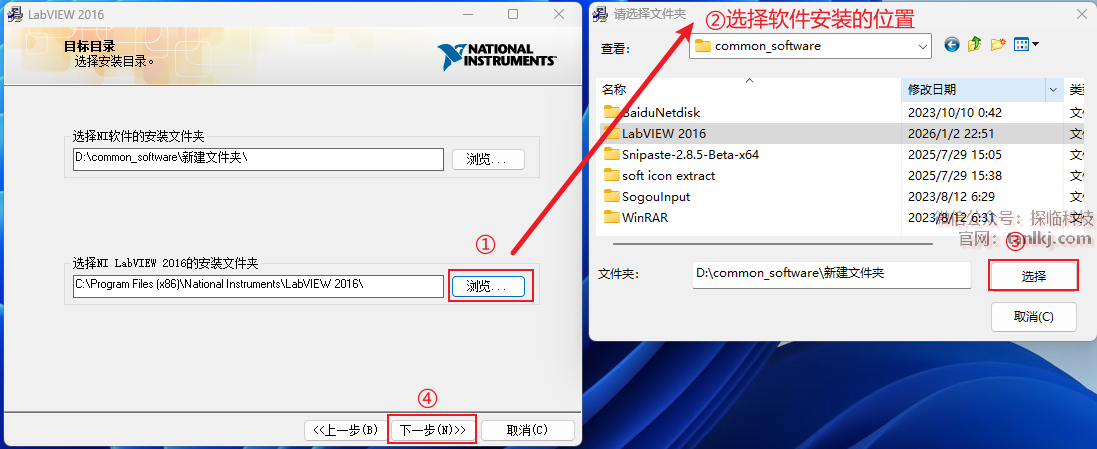Maximize the LabVIEW 2016 installer window
Screen dimensions: 1097x449
(513, 14)
